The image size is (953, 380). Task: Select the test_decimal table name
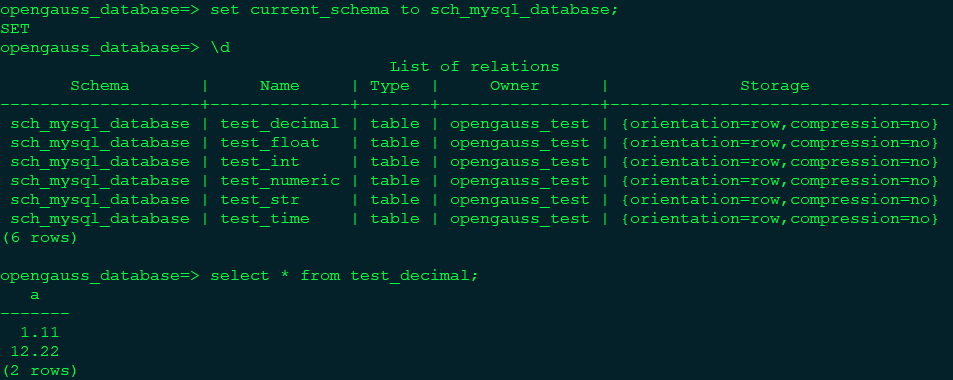tap(280, 124)
